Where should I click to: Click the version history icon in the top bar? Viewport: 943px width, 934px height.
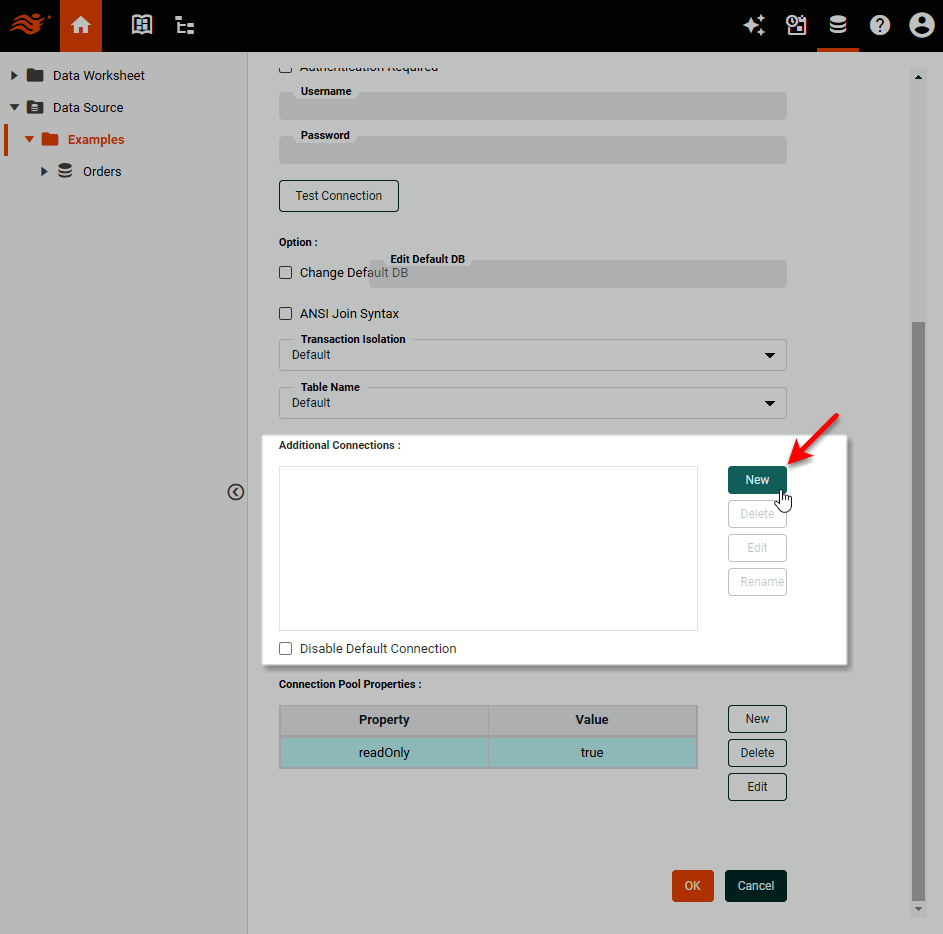click(796, 25)
